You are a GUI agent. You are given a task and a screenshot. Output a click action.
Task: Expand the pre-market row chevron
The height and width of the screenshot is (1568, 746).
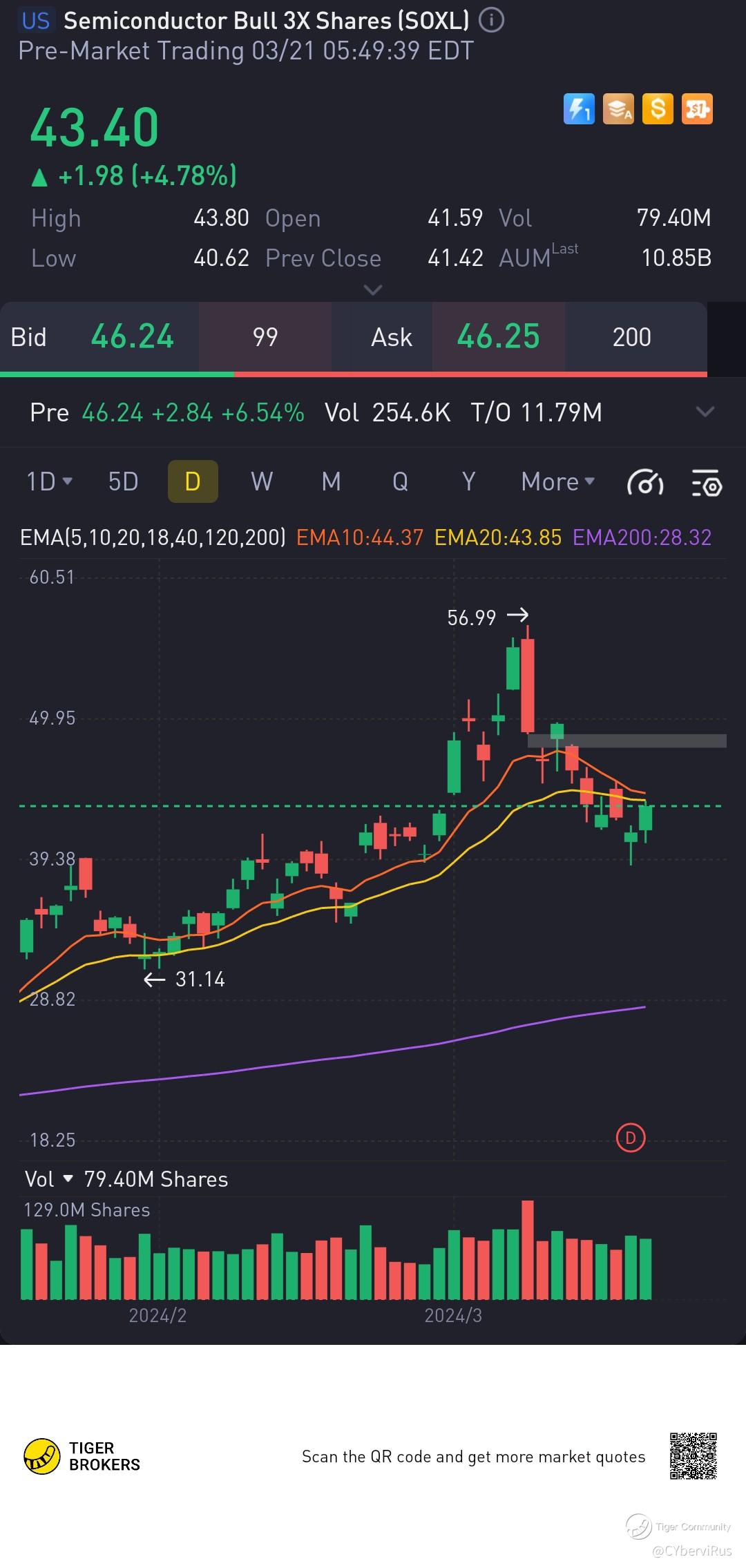[705, 412]
